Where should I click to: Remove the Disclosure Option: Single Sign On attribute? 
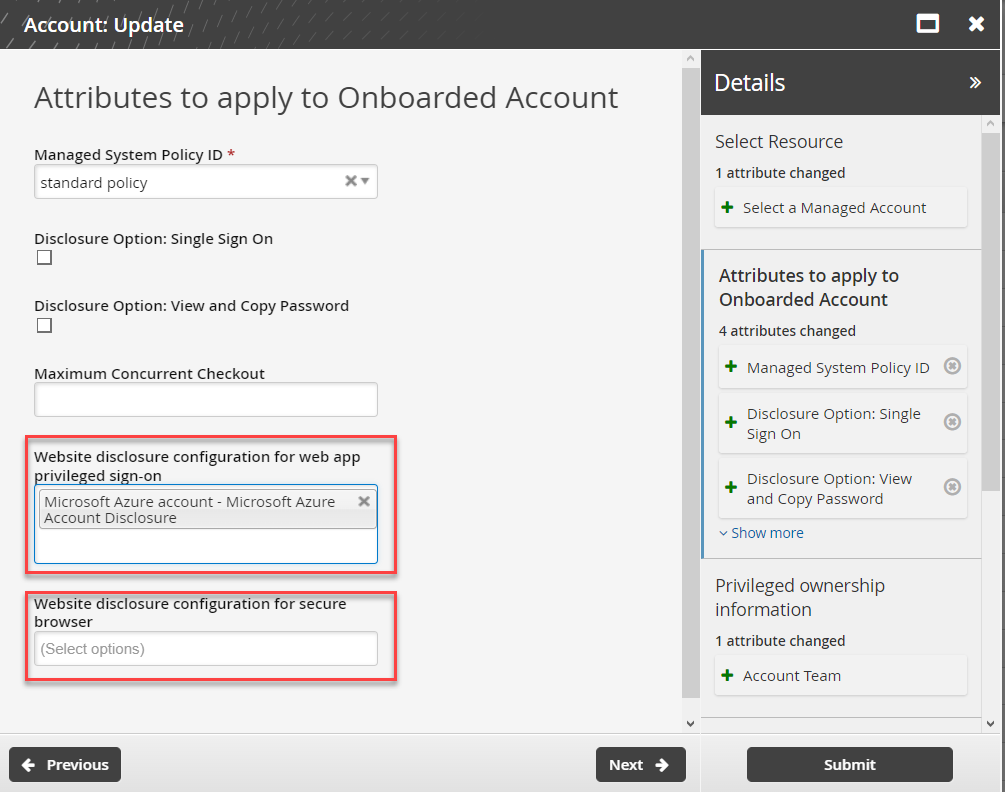[952, 422]
